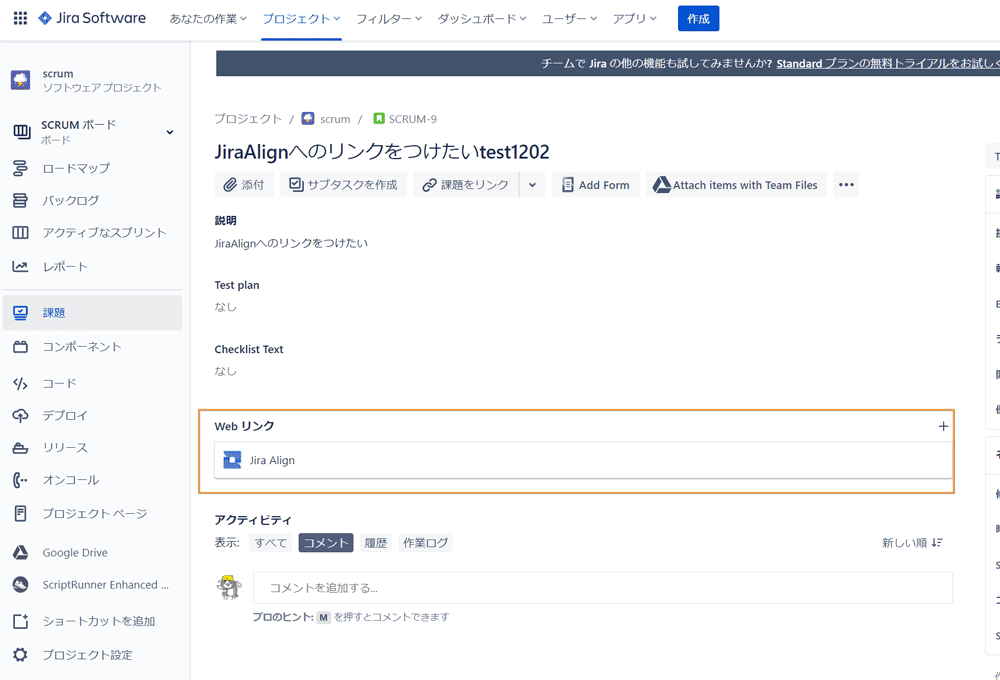This screenshot has height=680, width=1000.
Task: Click the Jira Software logo
Action: tap(92, 18)
